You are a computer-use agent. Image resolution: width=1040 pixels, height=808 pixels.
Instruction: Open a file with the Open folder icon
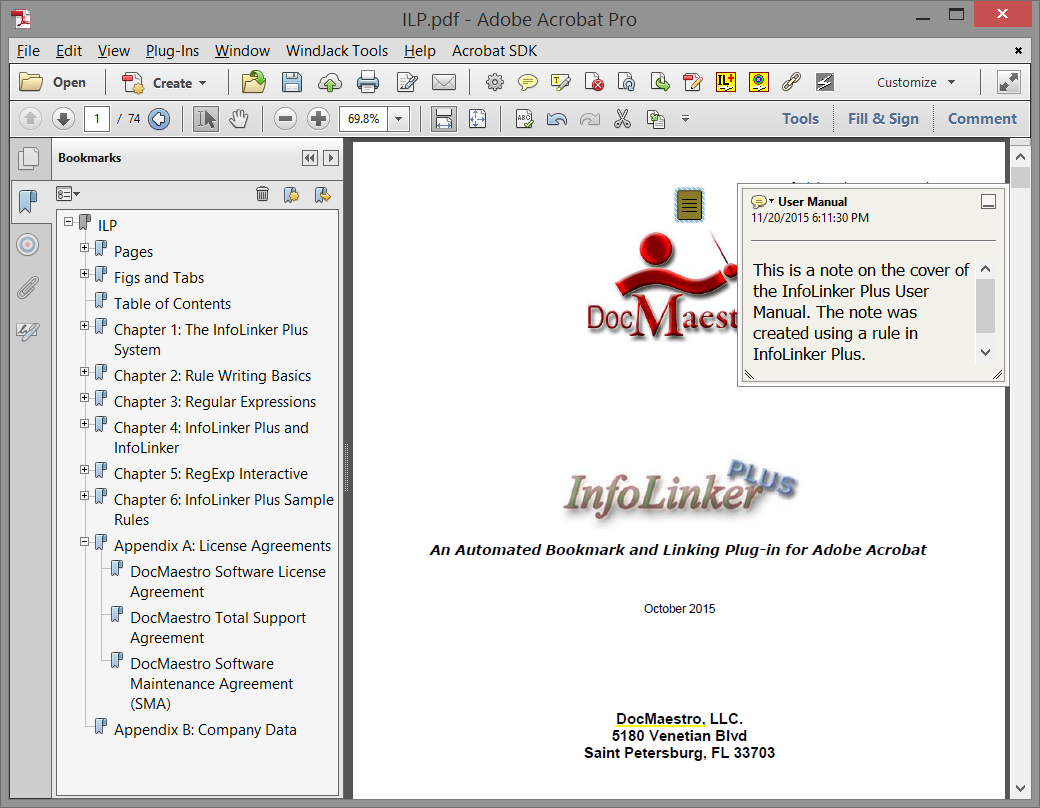click(x=31, y=82)
